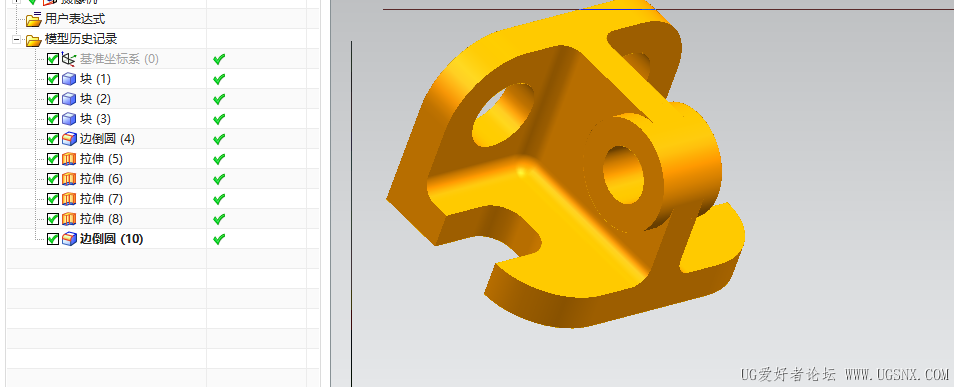The height and width of the screenshot is (387, 954).
Task: Select the 边倒圆 (10) feature label
Action: click(111, 239)
